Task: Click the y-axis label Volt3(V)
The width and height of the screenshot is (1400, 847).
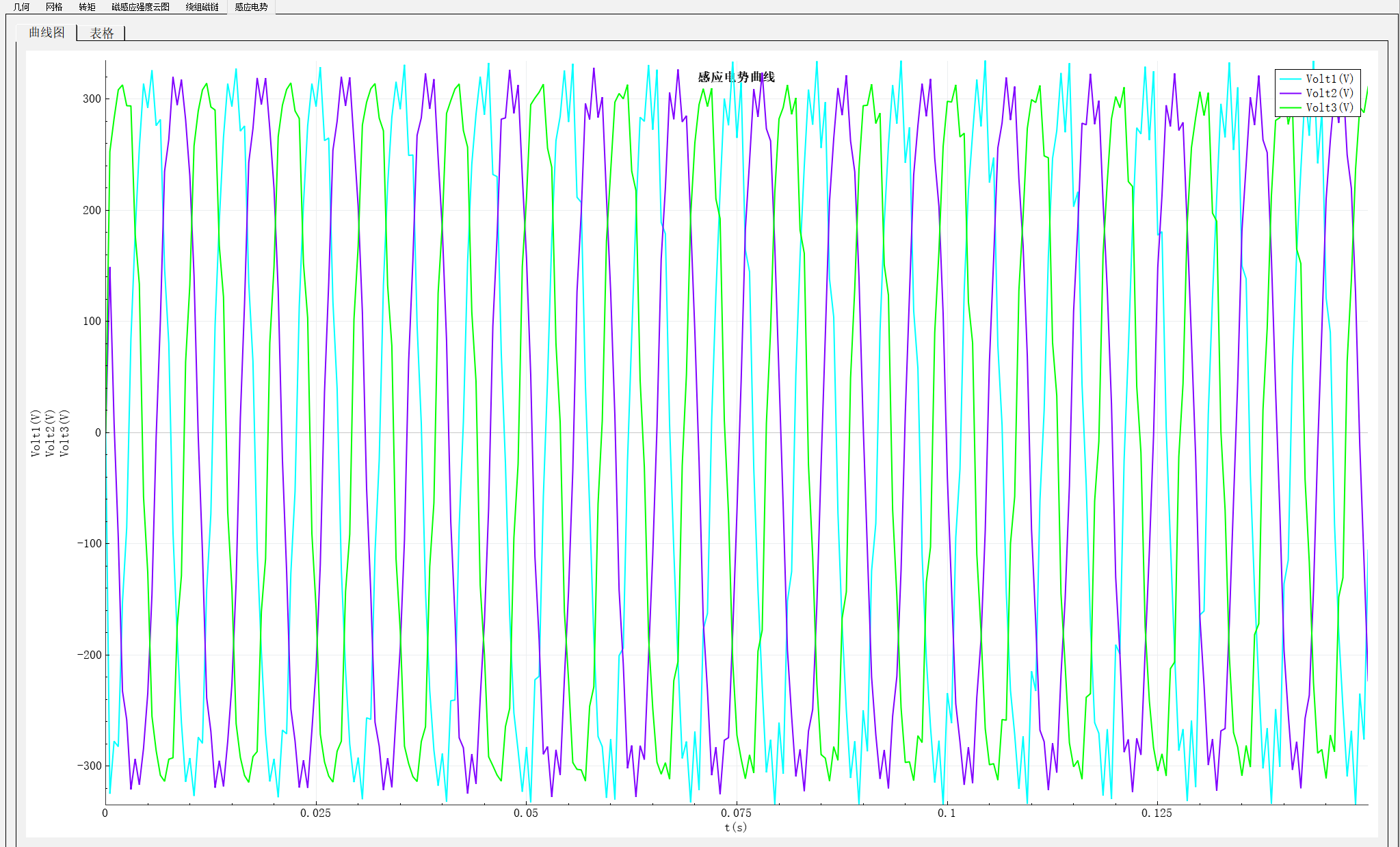Action: pyautogui.click(x=64, y=433)
